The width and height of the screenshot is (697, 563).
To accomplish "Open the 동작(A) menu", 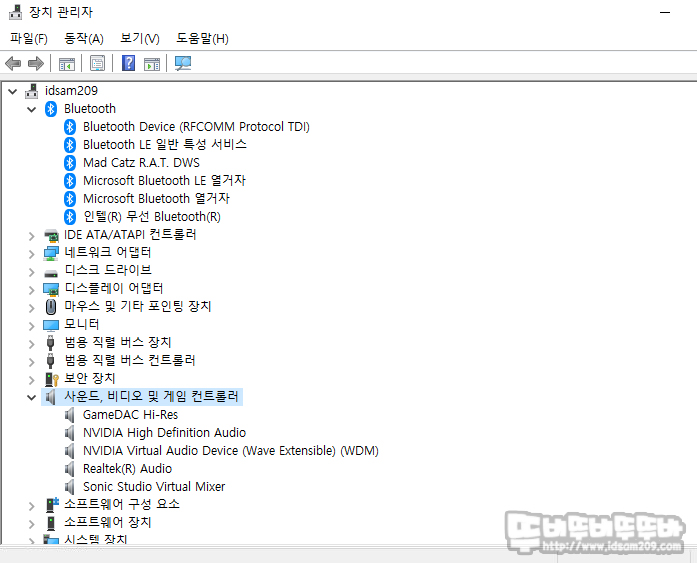I will tap(84, 39).
